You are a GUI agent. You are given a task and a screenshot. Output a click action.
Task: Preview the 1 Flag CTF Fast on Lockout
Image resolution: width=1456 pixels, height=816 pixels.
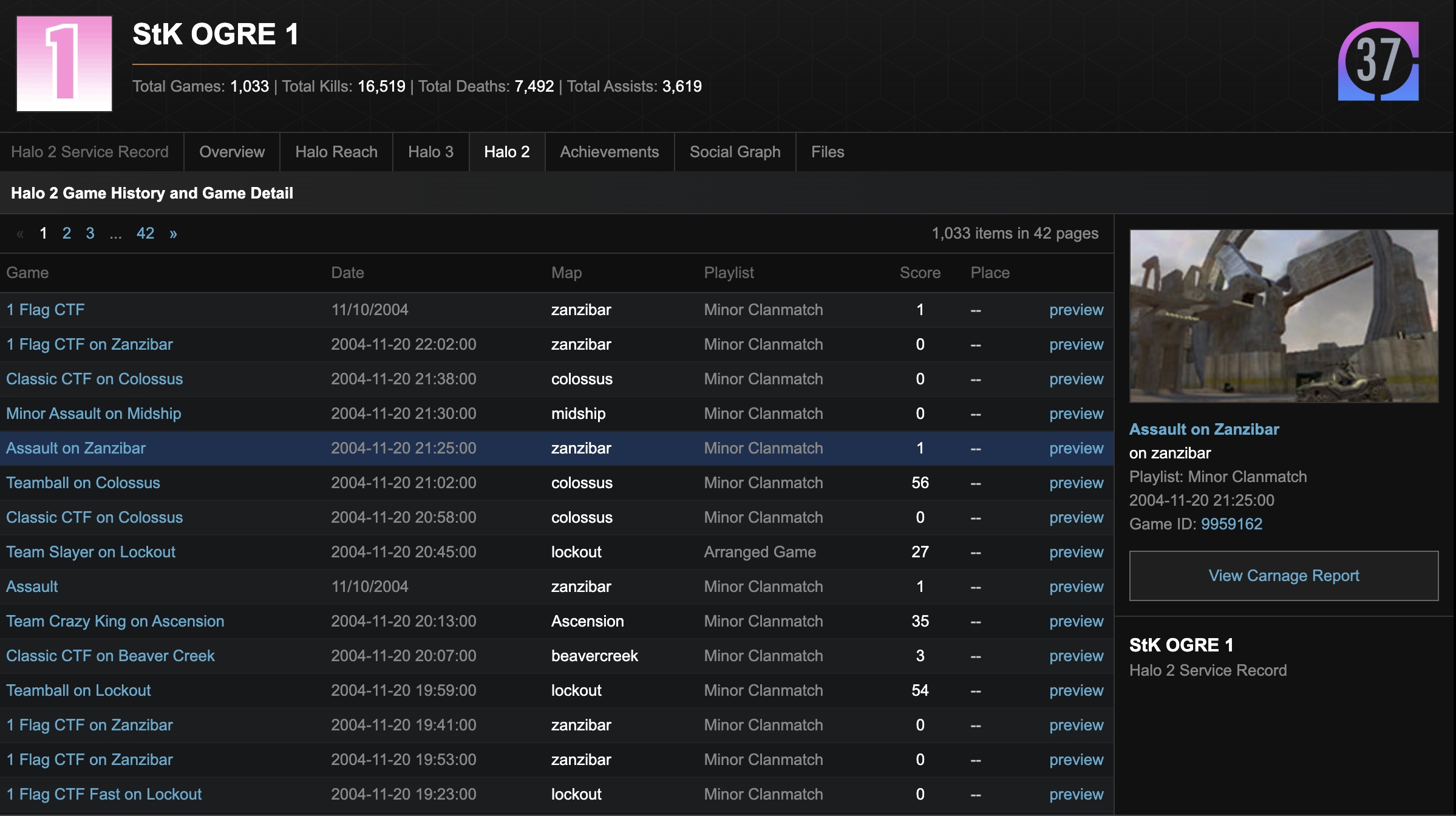point(1076,795)
